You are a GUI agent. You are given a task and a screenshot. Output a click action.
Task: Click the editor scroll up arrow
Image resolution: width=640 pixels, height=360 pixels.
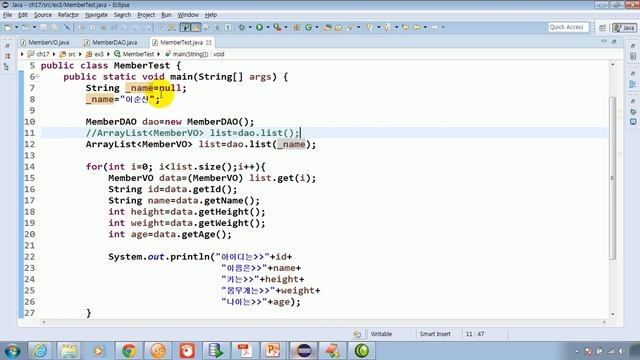(x=613, y=64)
